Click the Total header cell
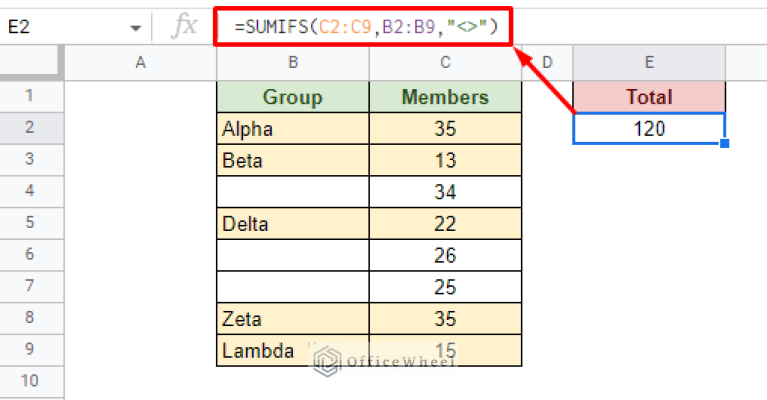This screenshot has width=767, height=400. pyautogui.click(x=649, y=97)
